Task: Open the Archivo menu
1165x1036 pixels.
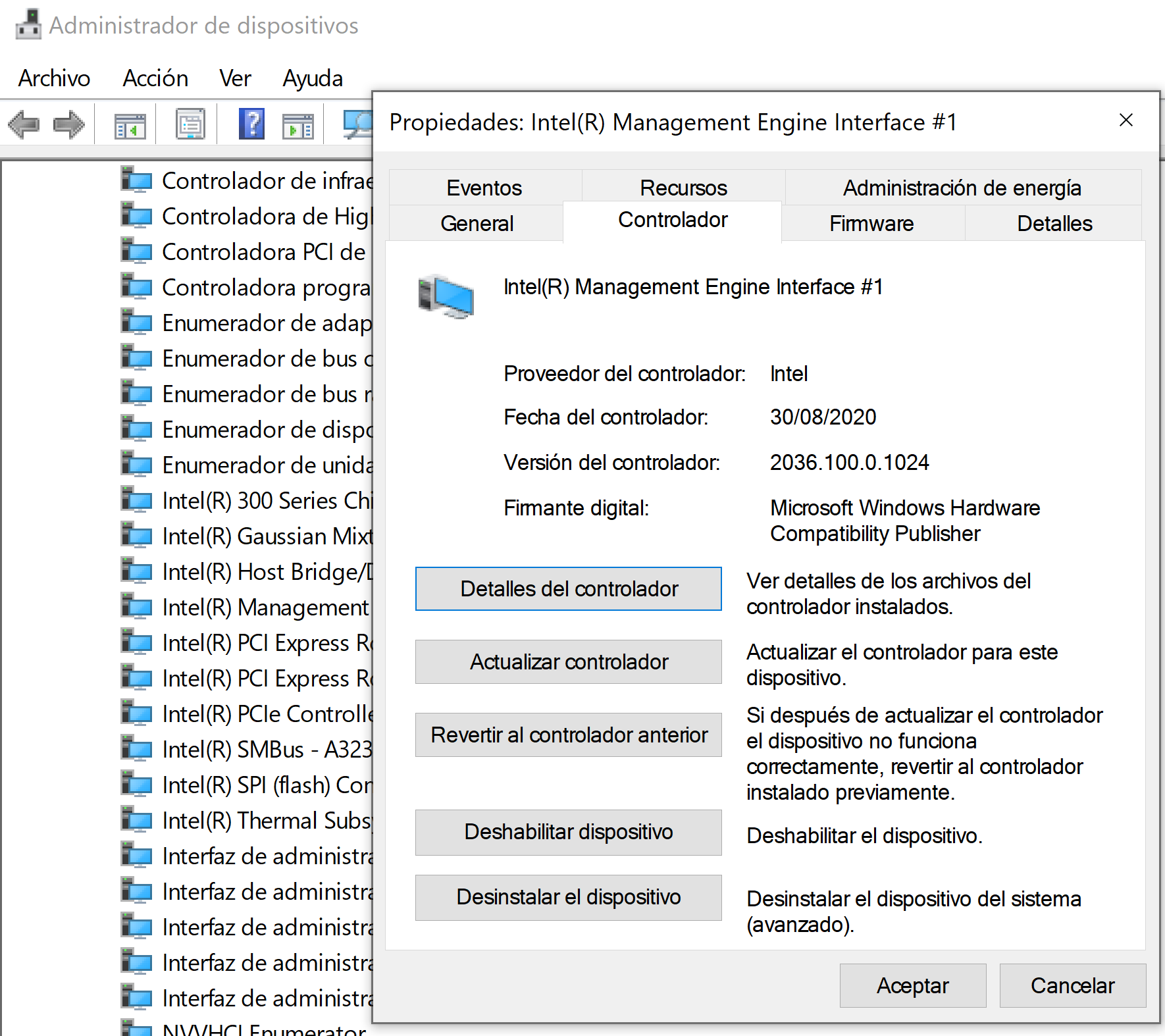Action: 54,78
